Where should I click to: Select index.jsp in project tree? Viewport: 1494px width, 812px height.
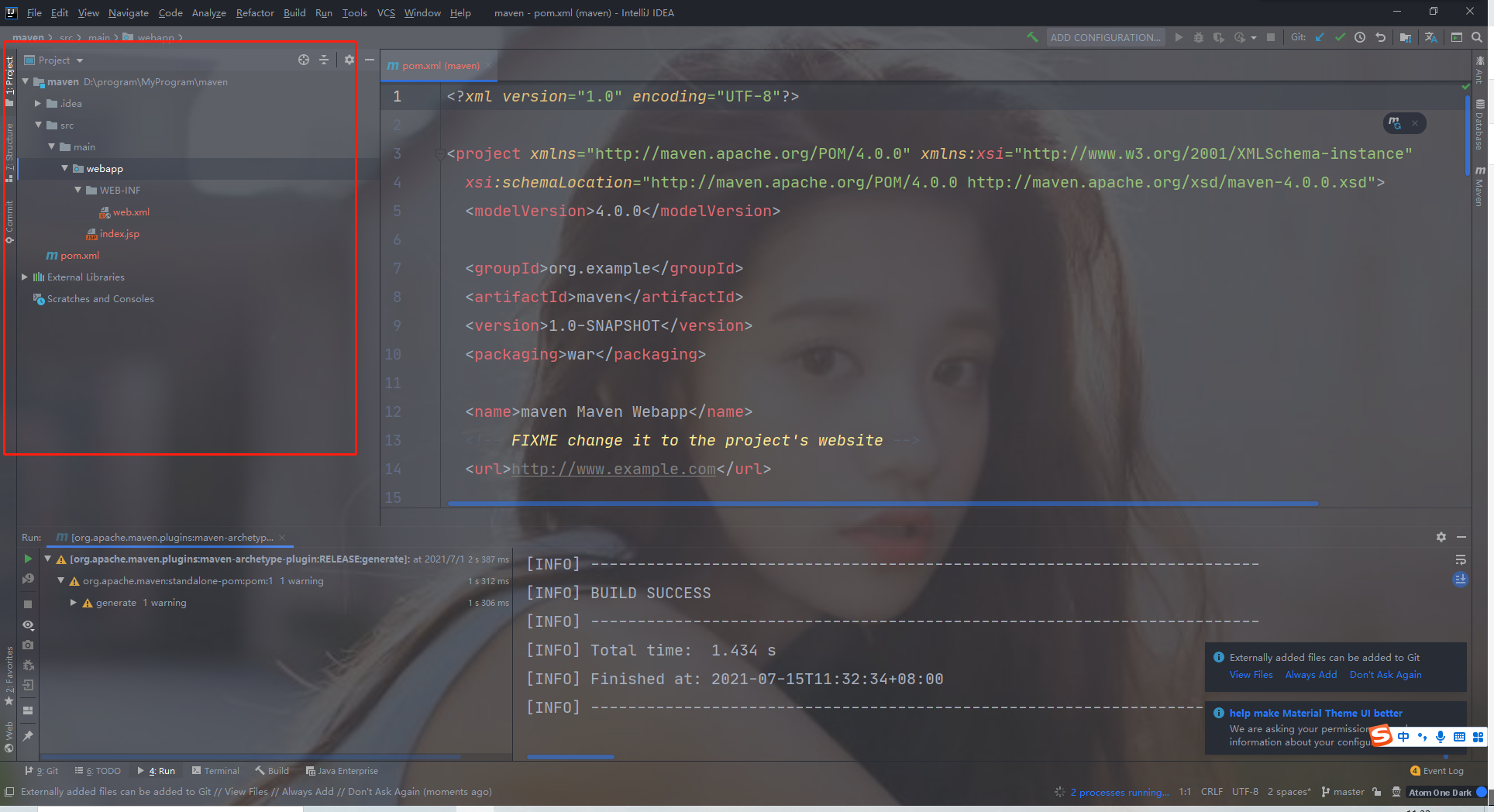click(119, 233)
